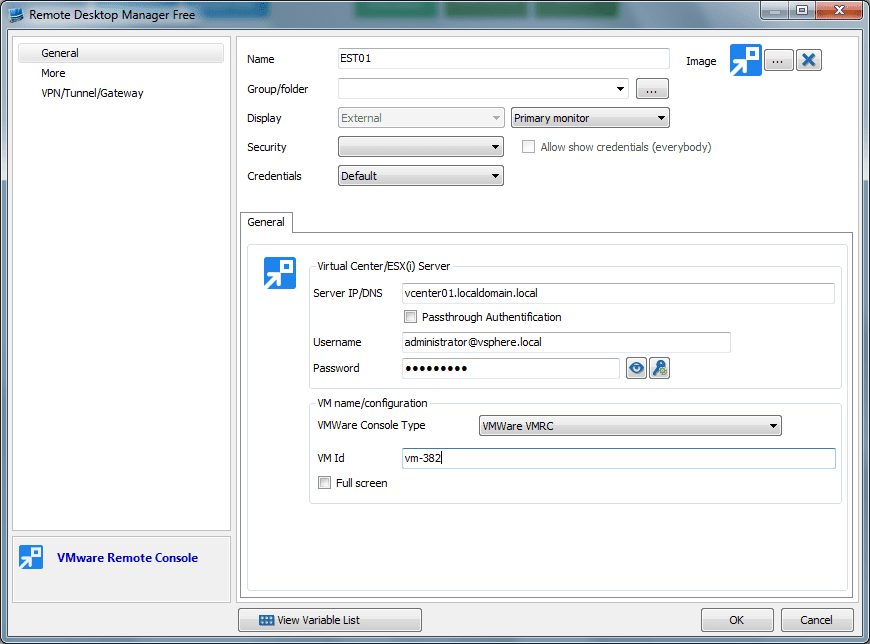Screen dimensions: 870x644
Task: Open the View Variable List
Action: (329, 619)
